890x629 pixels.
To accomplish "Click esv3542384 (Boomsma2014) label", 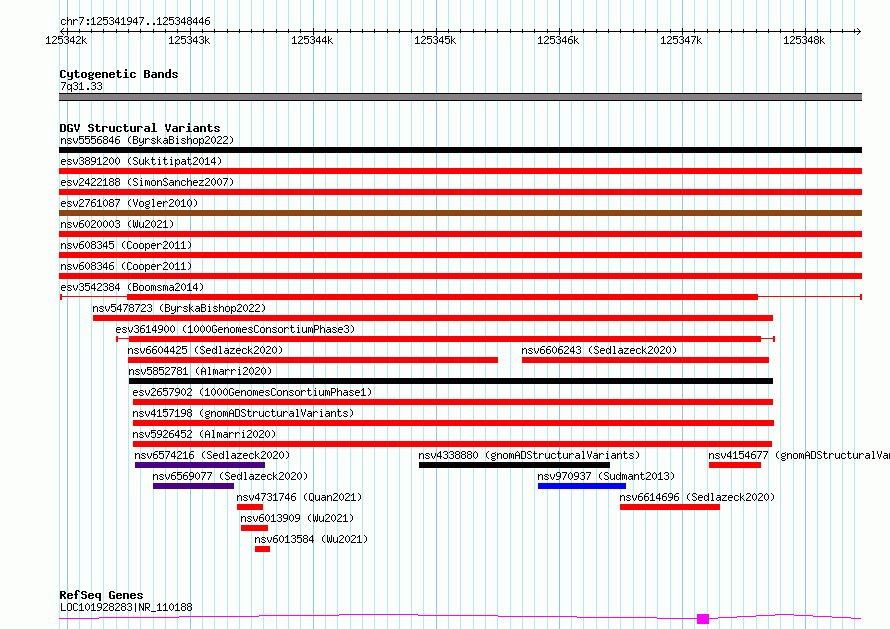I will (132, 287).
